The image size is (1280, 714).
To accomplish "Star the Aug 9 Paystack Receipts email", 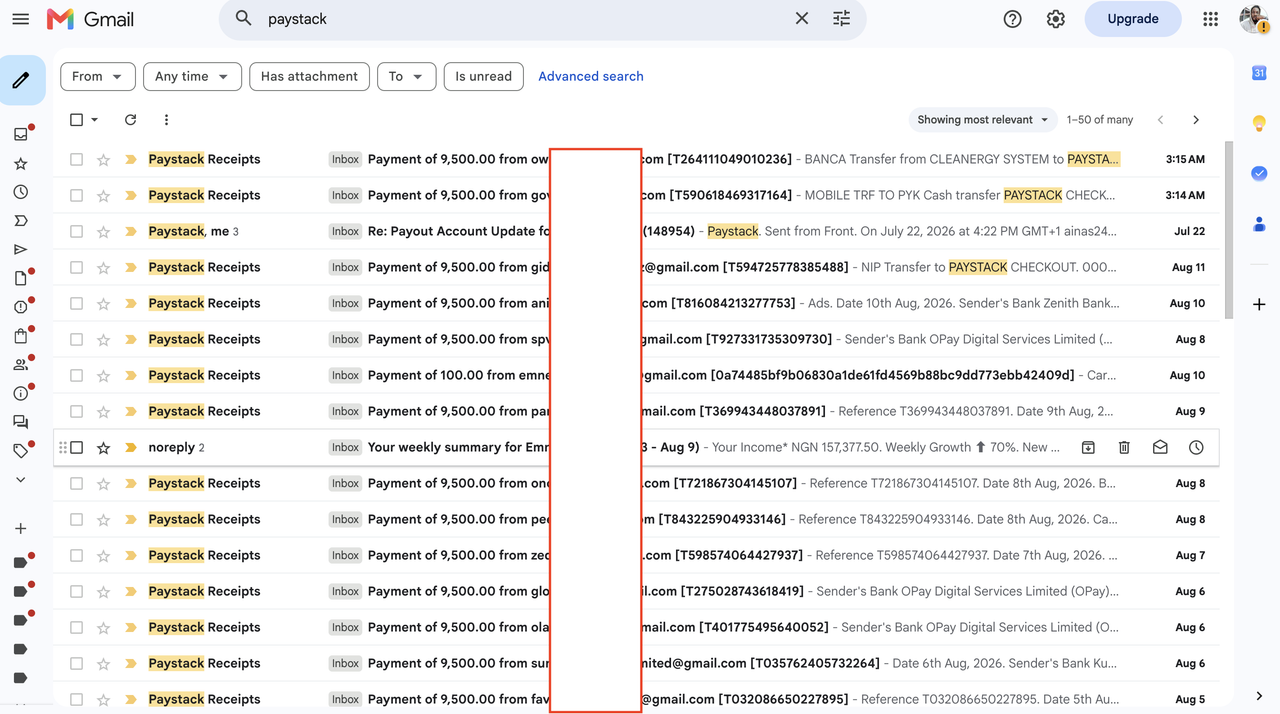I will tap(103, 411).
